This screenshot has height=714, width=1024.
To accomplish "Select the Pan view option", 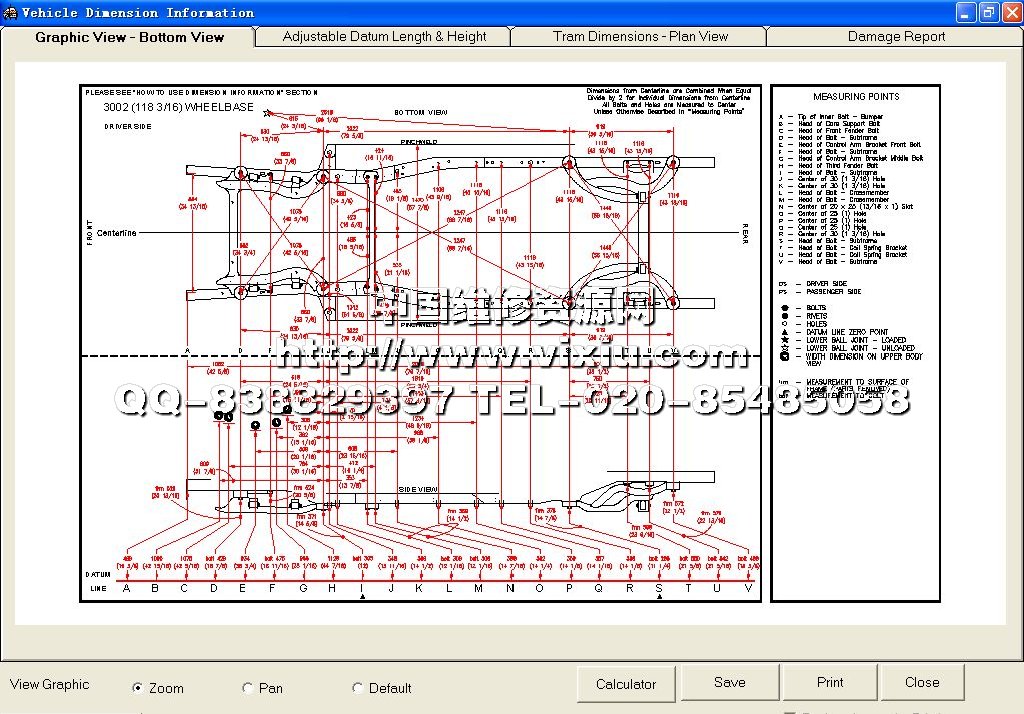I will pyautogui.click(x=248, y=688).
